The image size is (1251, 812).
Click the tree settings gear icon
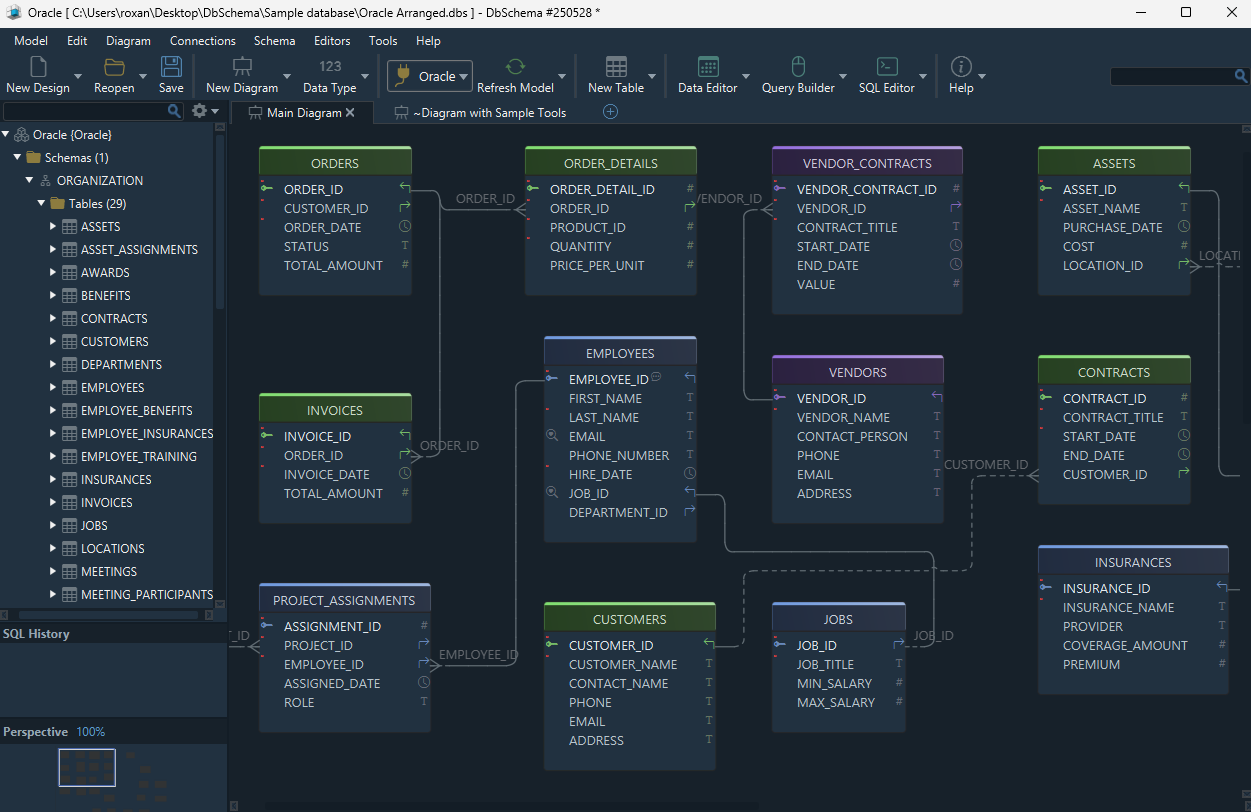[x=199, y=111]
